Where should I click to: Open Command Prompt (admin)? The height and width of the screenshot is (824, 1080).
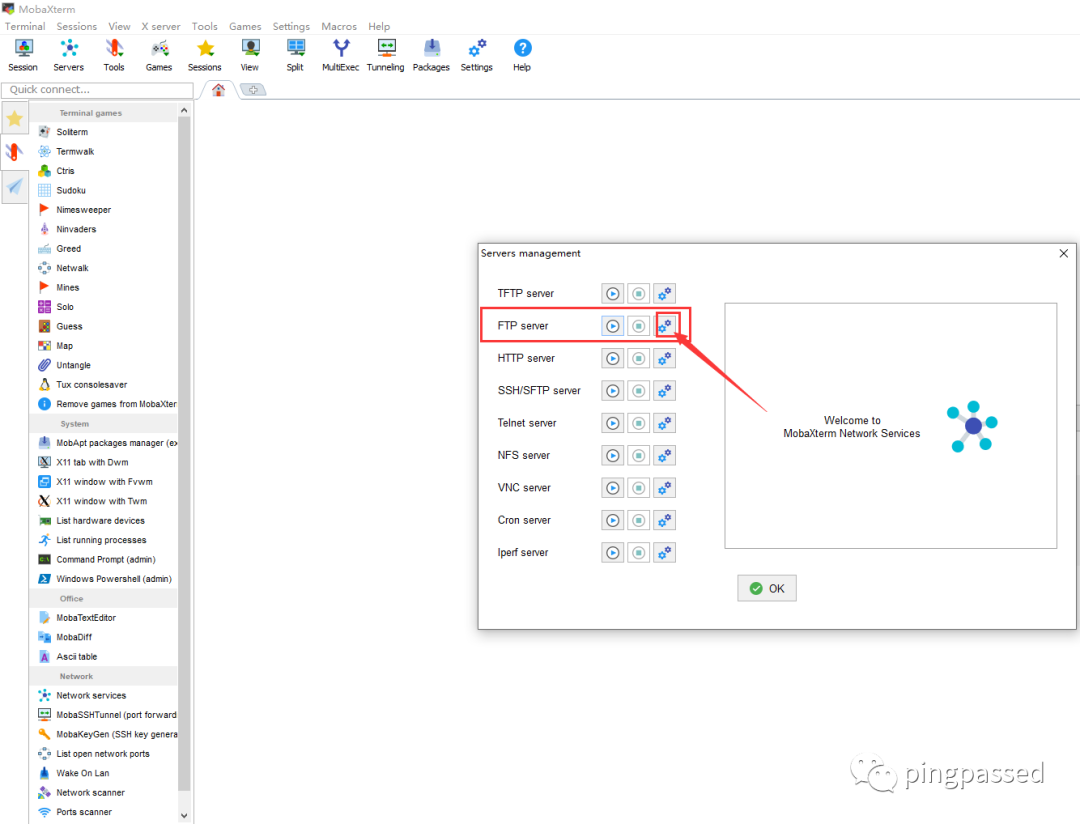pyautogui.click(x=107, y=559)
